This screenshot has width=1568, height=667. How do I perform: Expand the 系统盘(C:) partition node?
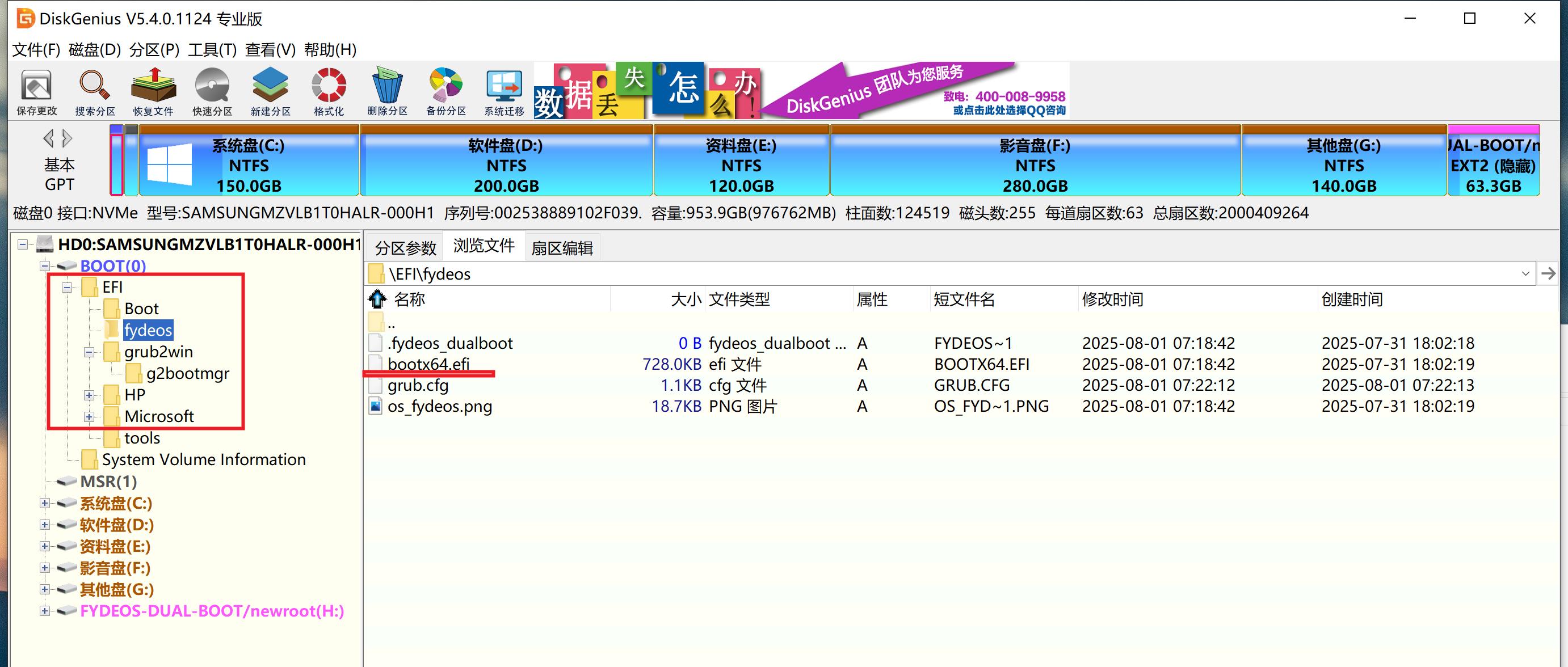44,503
